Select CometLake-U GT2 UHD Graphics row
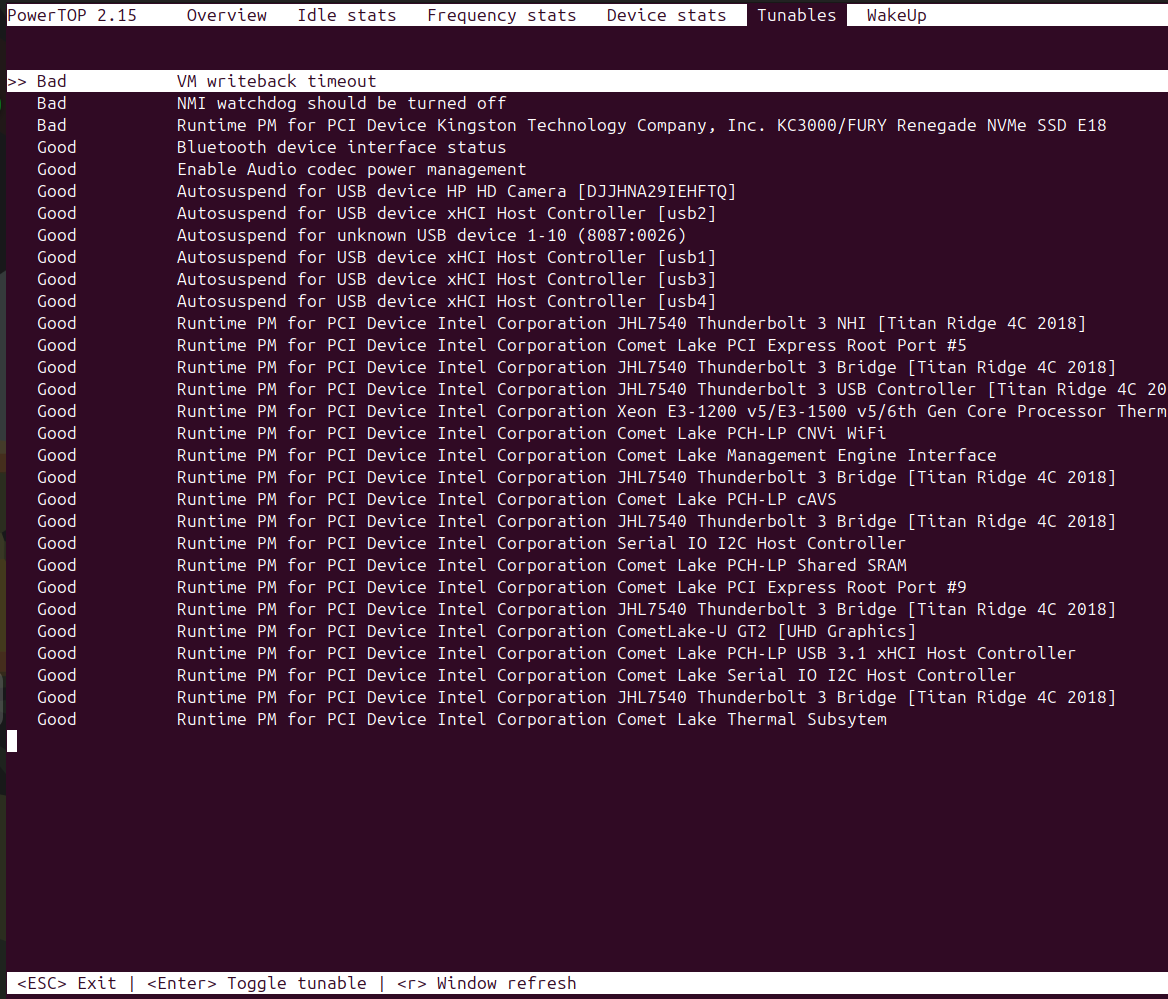This screenshot has width=1168, height=999. (x=546, y=632)
